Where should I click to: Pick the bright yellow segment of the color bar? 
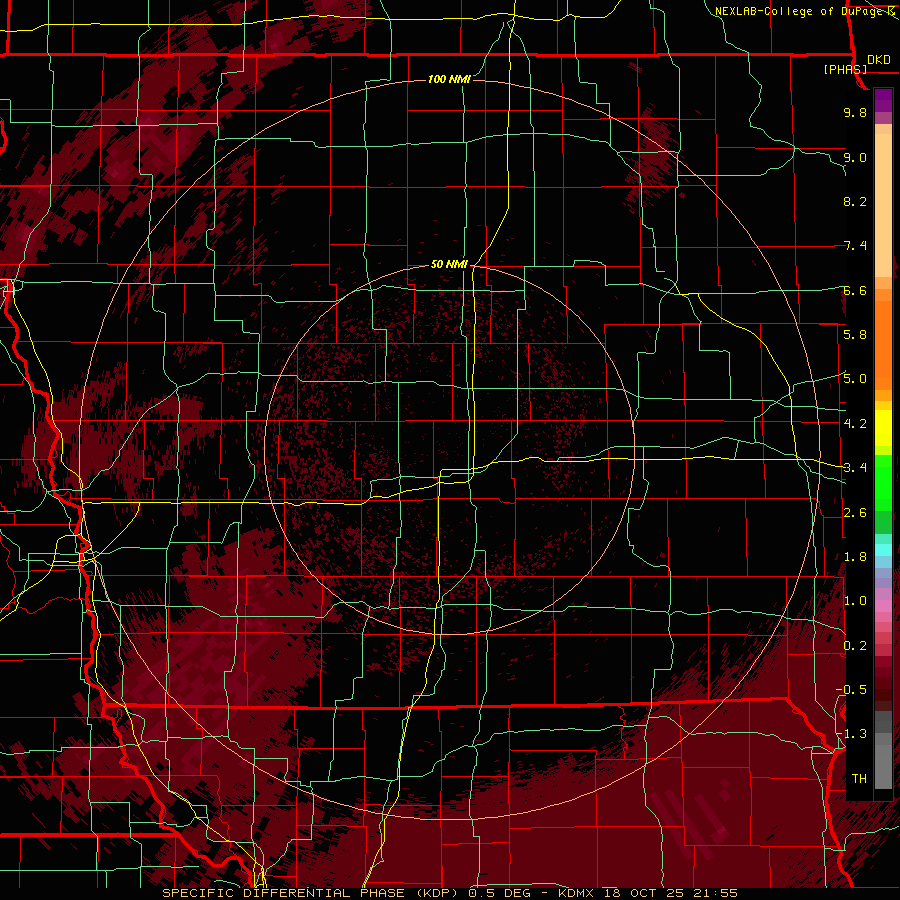(x=883, y=428)
